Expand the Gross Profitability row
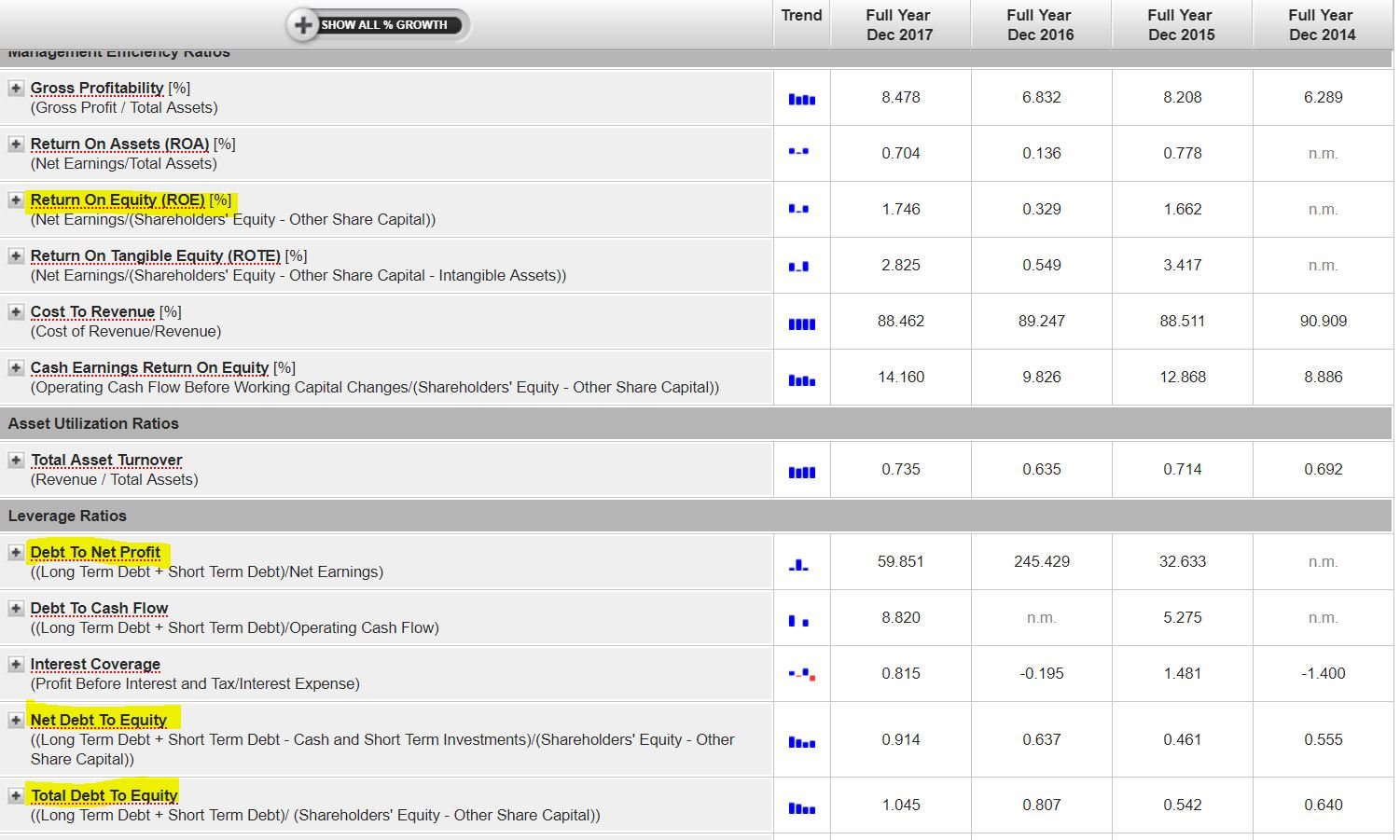Viewport: 1400px width, 840px height. pyautogui.click(x=16, y=88)
